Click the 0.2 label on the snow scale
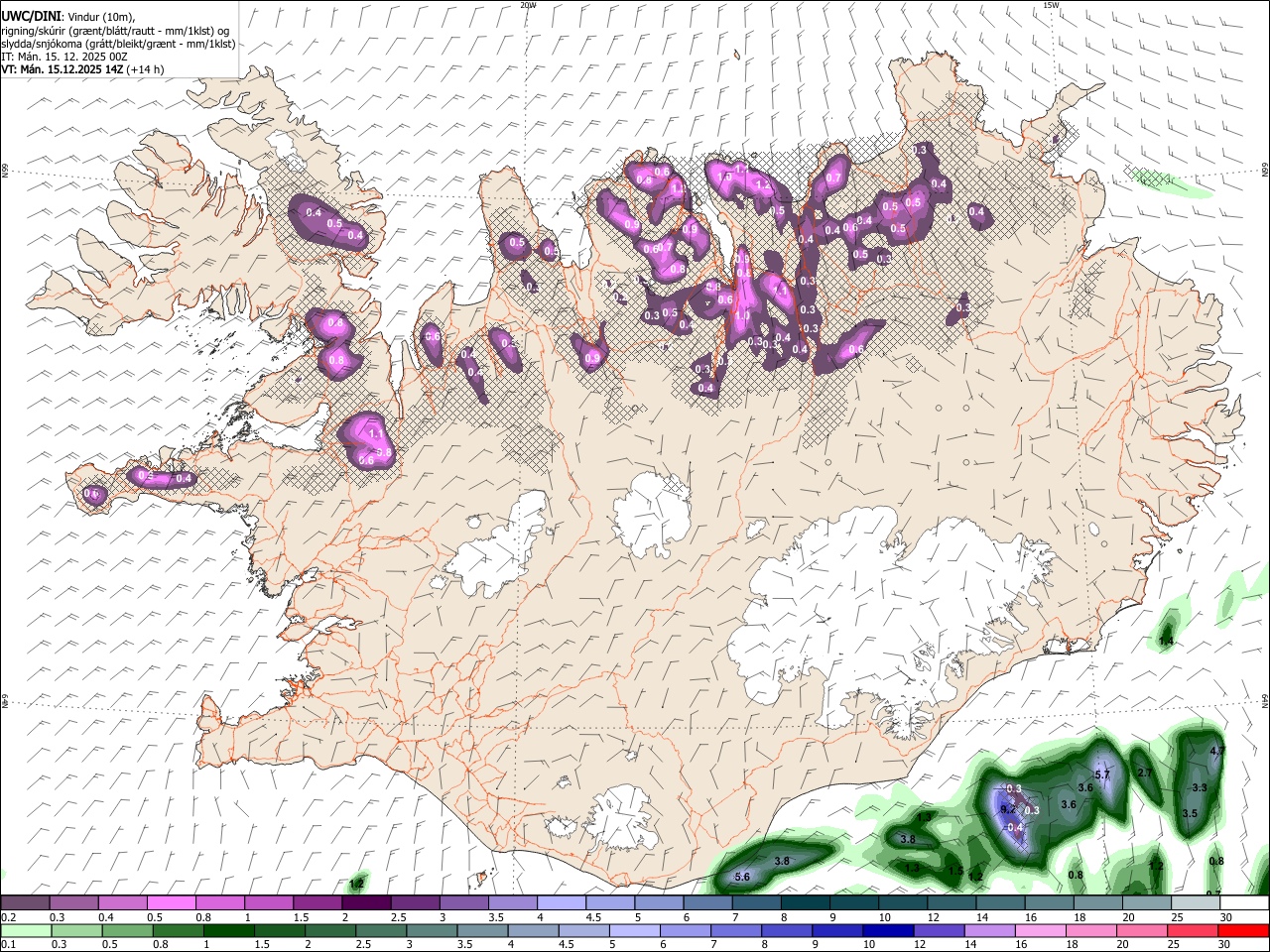 [7, 917]
